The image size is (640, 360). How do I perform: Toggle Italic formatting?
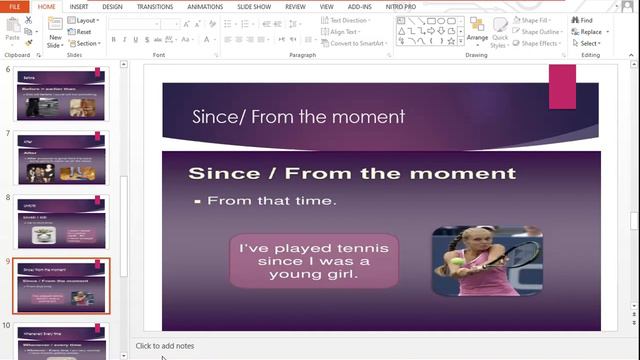pyautogui.click(x=124, y=40)
